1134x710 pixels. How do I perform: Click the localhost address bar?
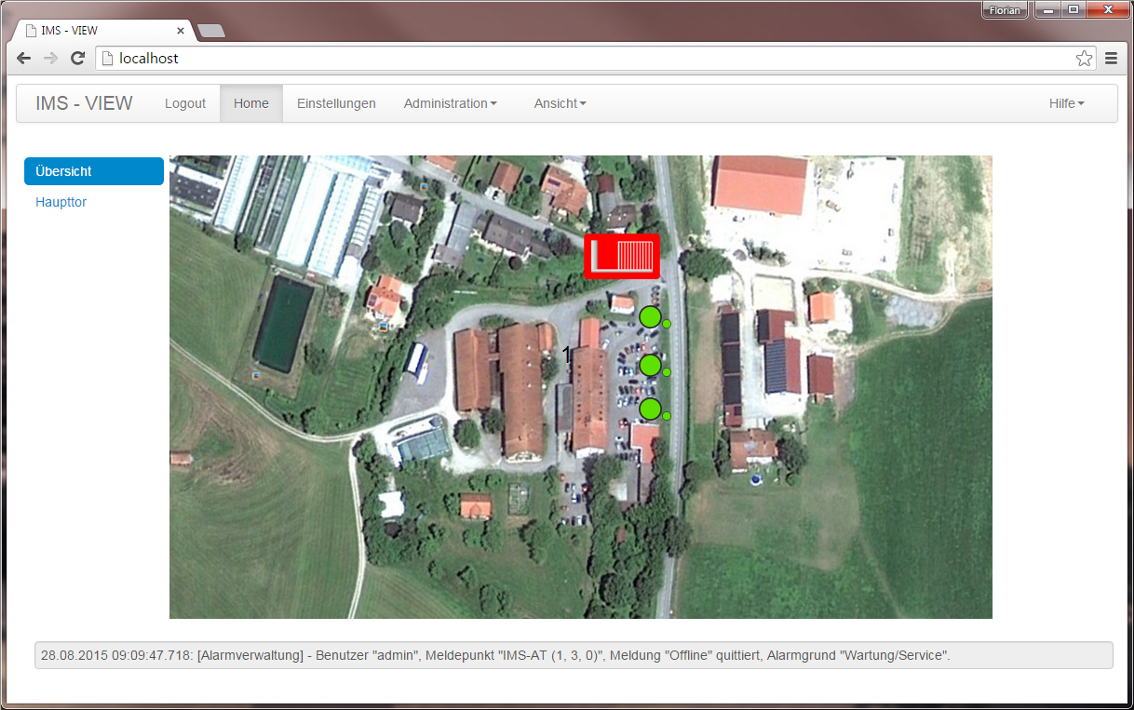click(x=590, y=59)
